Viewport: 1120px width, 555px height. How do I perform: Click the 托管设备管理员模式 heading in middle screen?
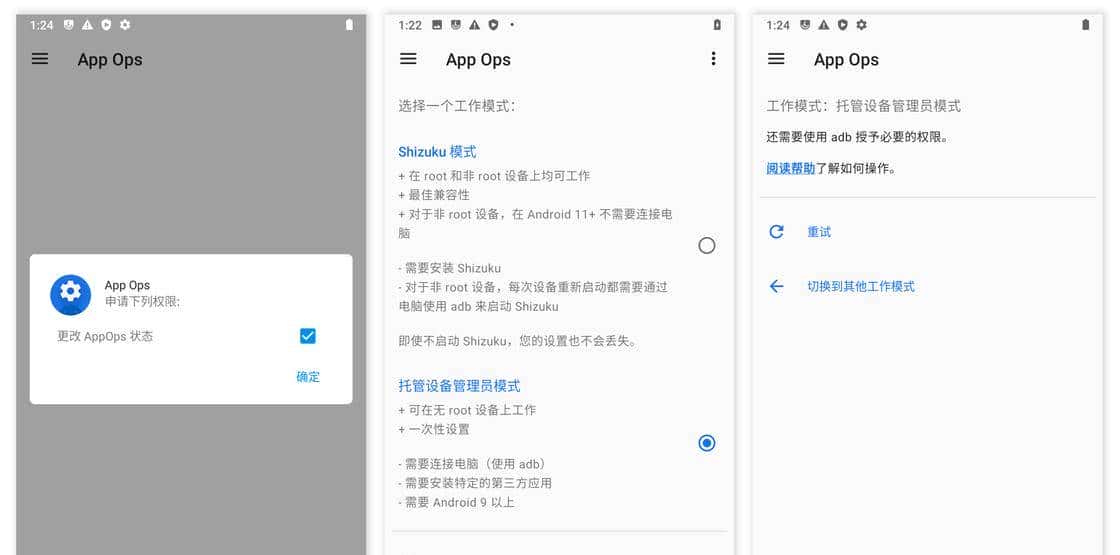pyautogui.click(x=459, y=386)
